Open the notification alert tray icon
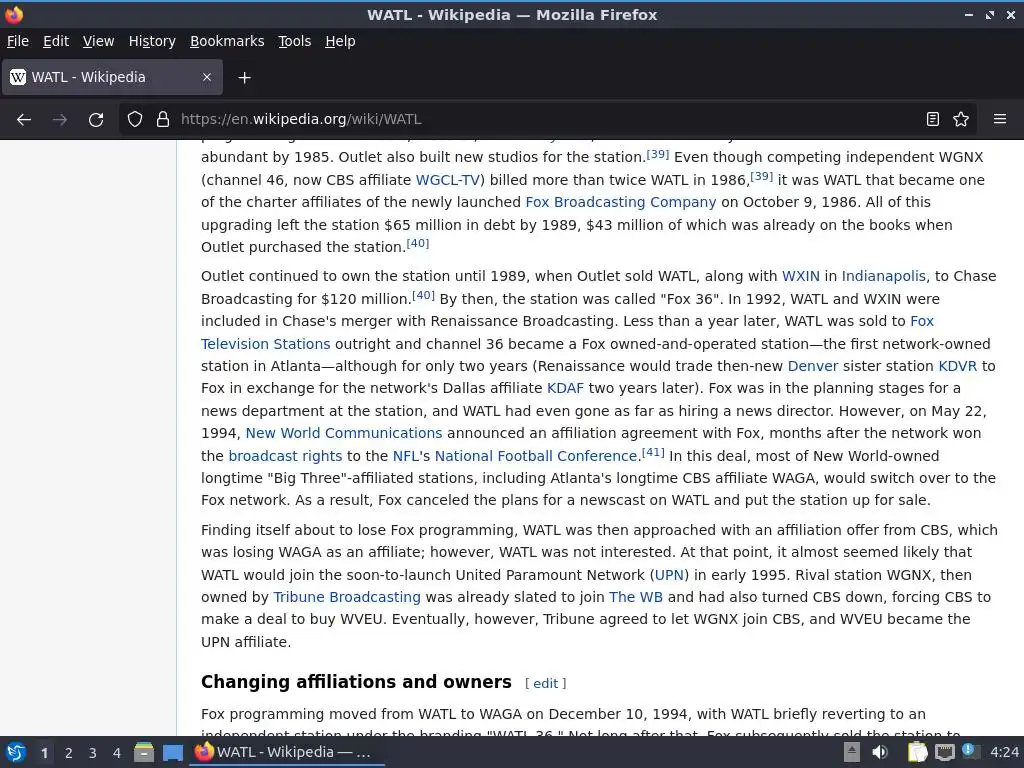 pyautogui.click(x=970, y=752)
